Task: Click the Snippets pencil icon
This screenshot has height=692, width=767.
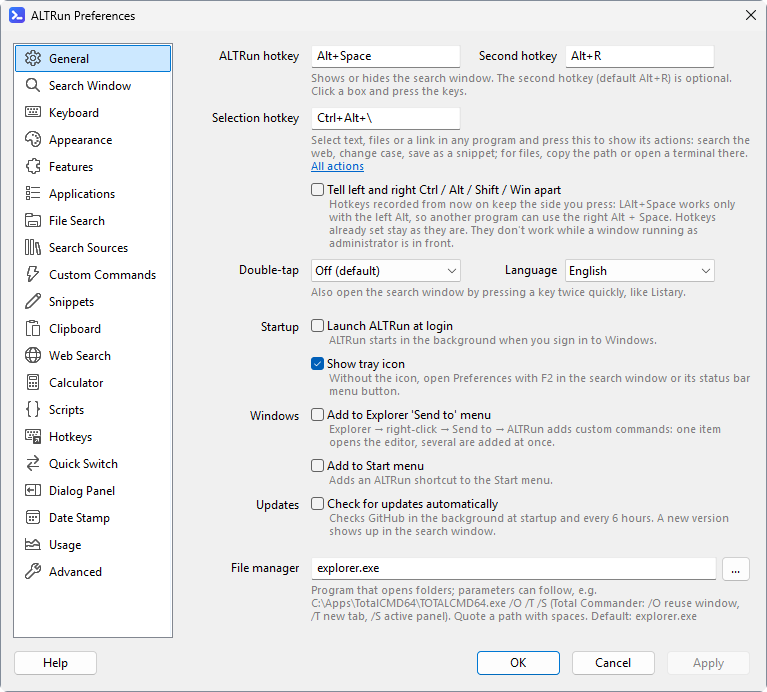Action: 33,301
